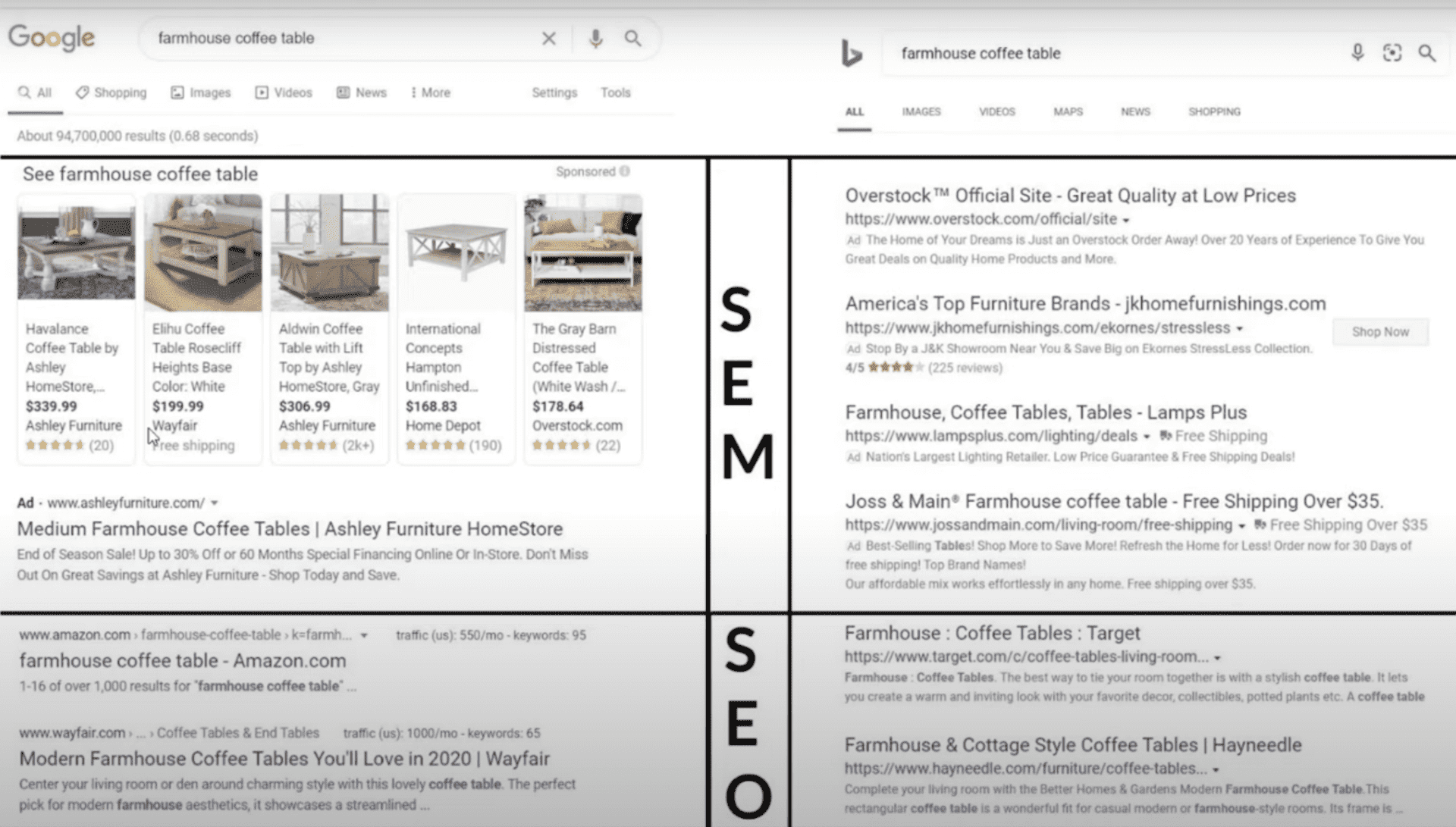Image resolution: width=1456 pixels, height=827 pixels.
Task: Expand Google More menu
Action: click(x=430, y=92)
